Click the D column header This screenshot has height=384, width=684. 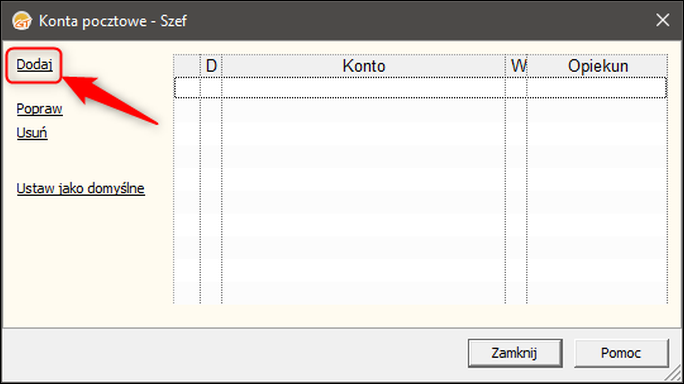211,66
